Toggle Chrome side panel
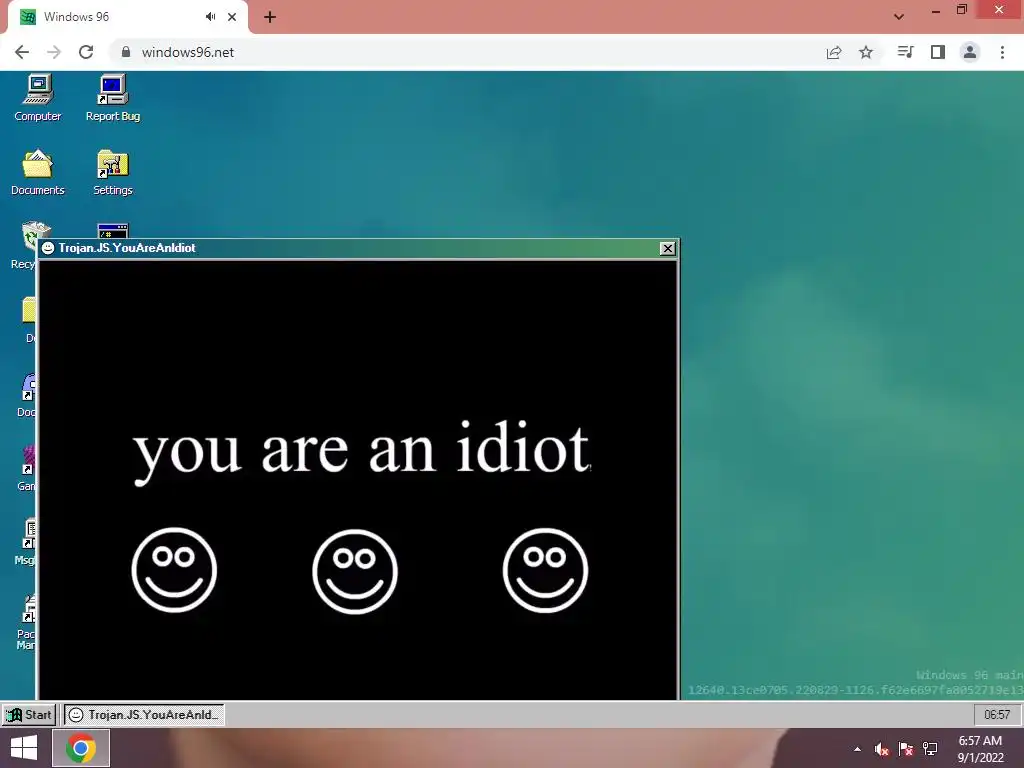Screen dimensions: 1024x768 click(x=938, y=52)
